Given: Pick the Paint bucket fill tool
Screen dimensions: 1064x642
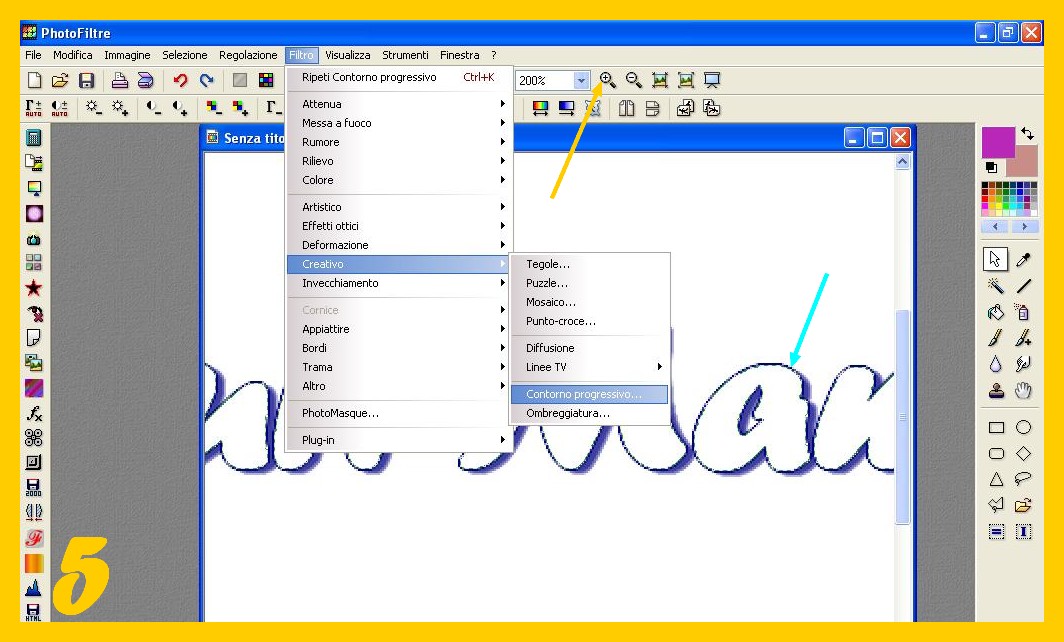Looking at the screenshot, I should click(995, 313).
